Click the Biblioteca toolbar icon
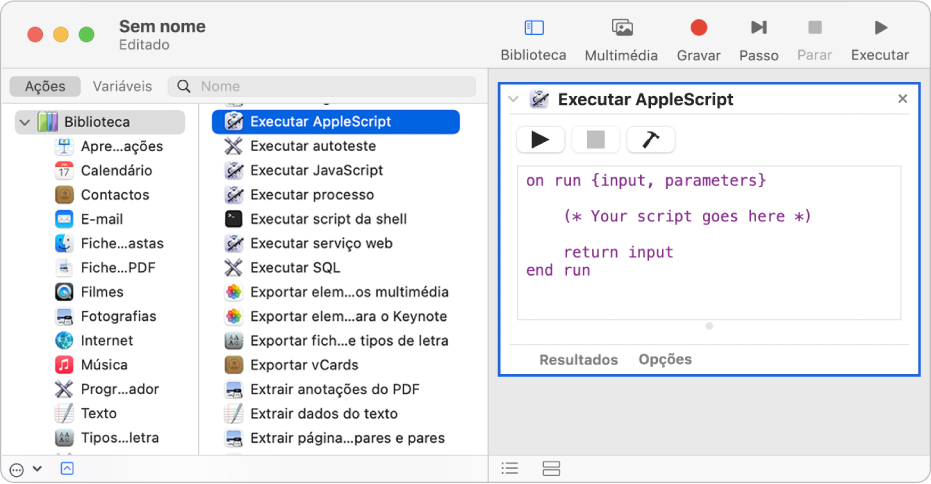Image resolution: width=931 pixels, height=484 pixels. coord(533,29)
